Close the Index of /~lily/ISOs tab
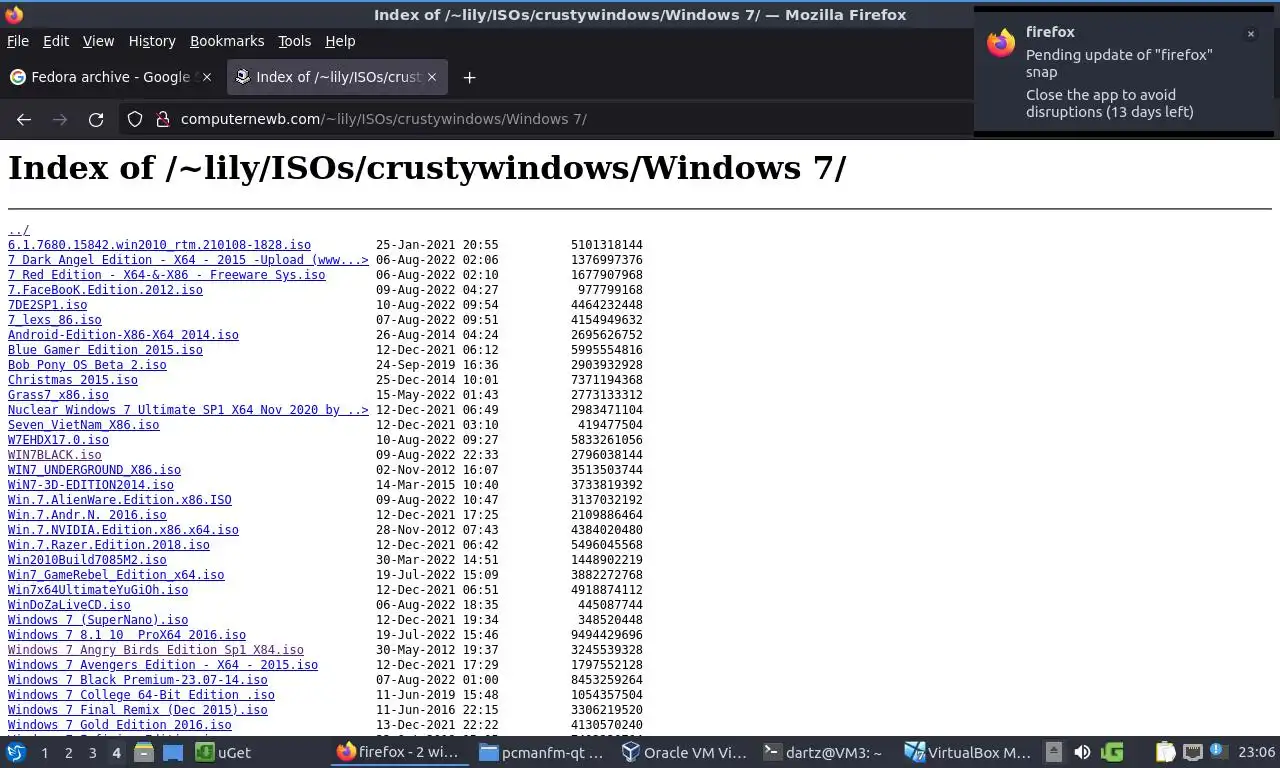 click(x=432, y=77)
